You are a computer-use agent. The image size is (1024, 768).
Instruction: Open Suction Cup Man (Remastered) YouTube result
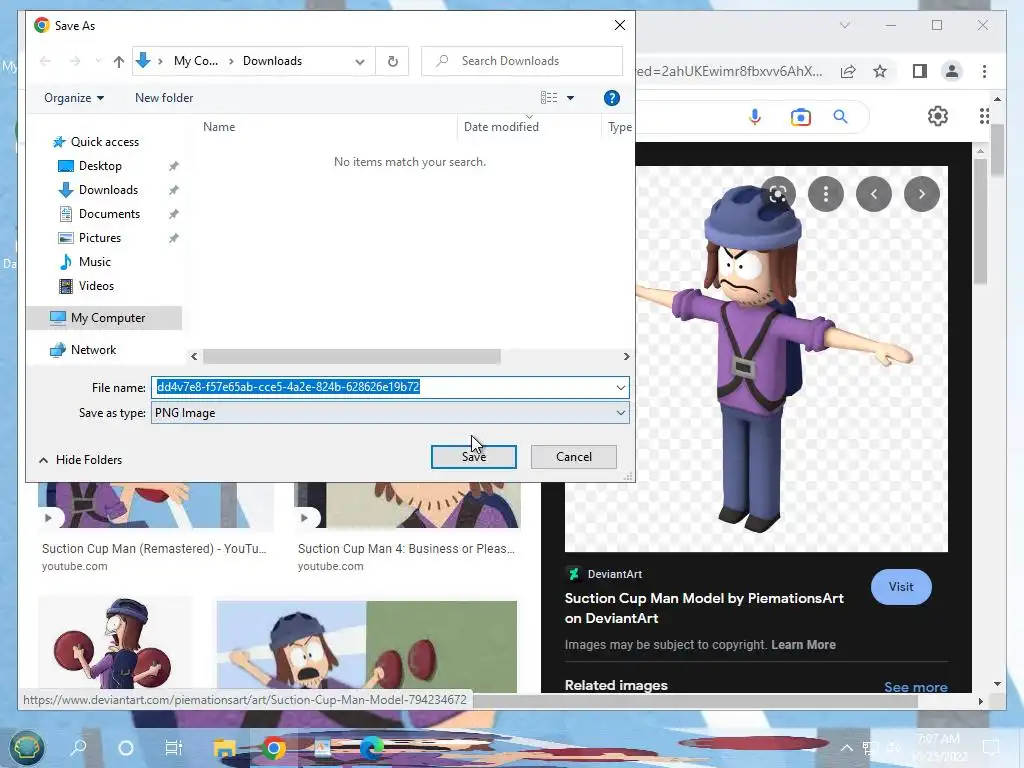154,549
